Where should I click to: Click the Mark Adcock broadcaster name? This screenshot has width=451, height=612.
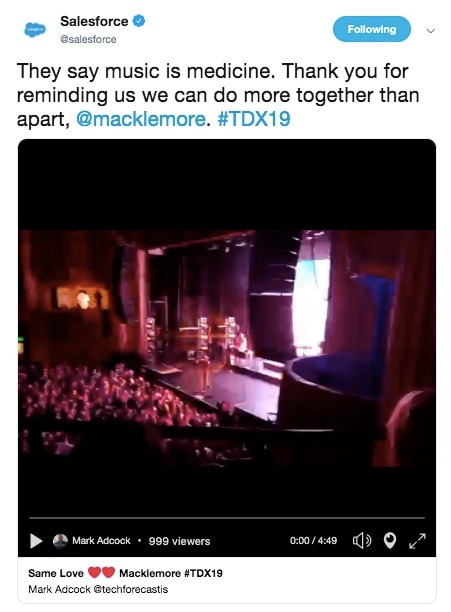coord(101,541)
